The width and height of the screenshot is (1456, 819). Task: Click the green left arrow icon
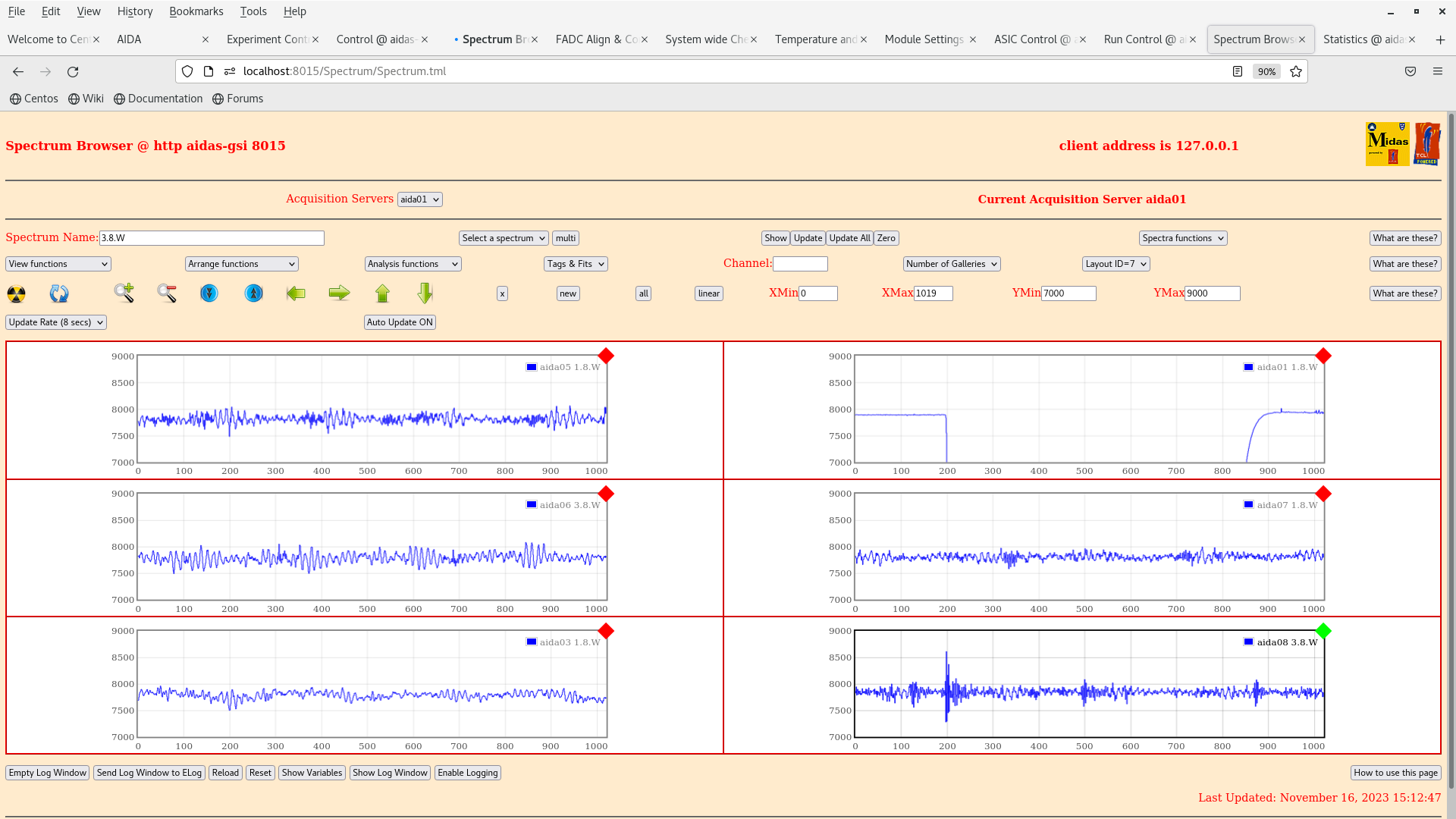point(296,293)
